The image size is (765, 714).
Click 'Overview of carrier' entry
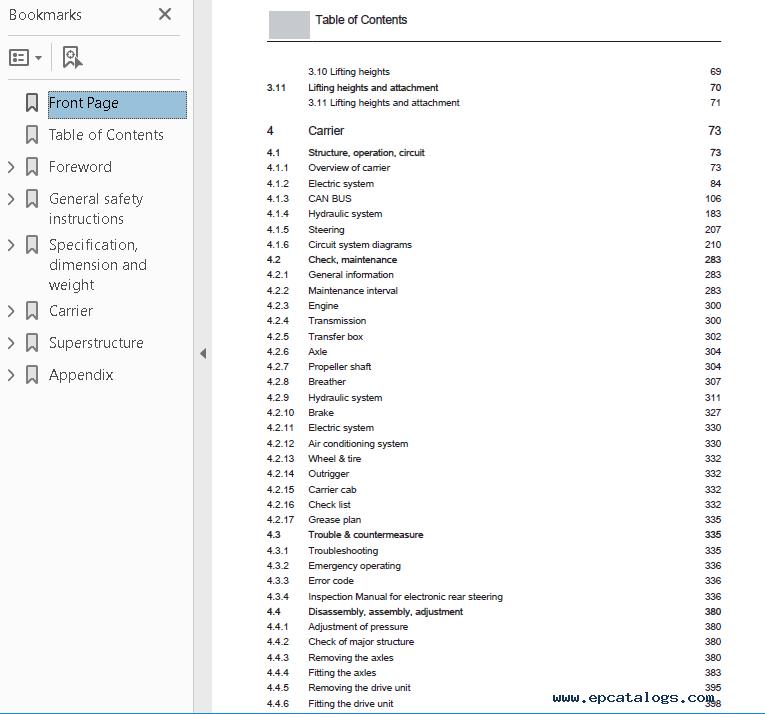tap(349, 167)
